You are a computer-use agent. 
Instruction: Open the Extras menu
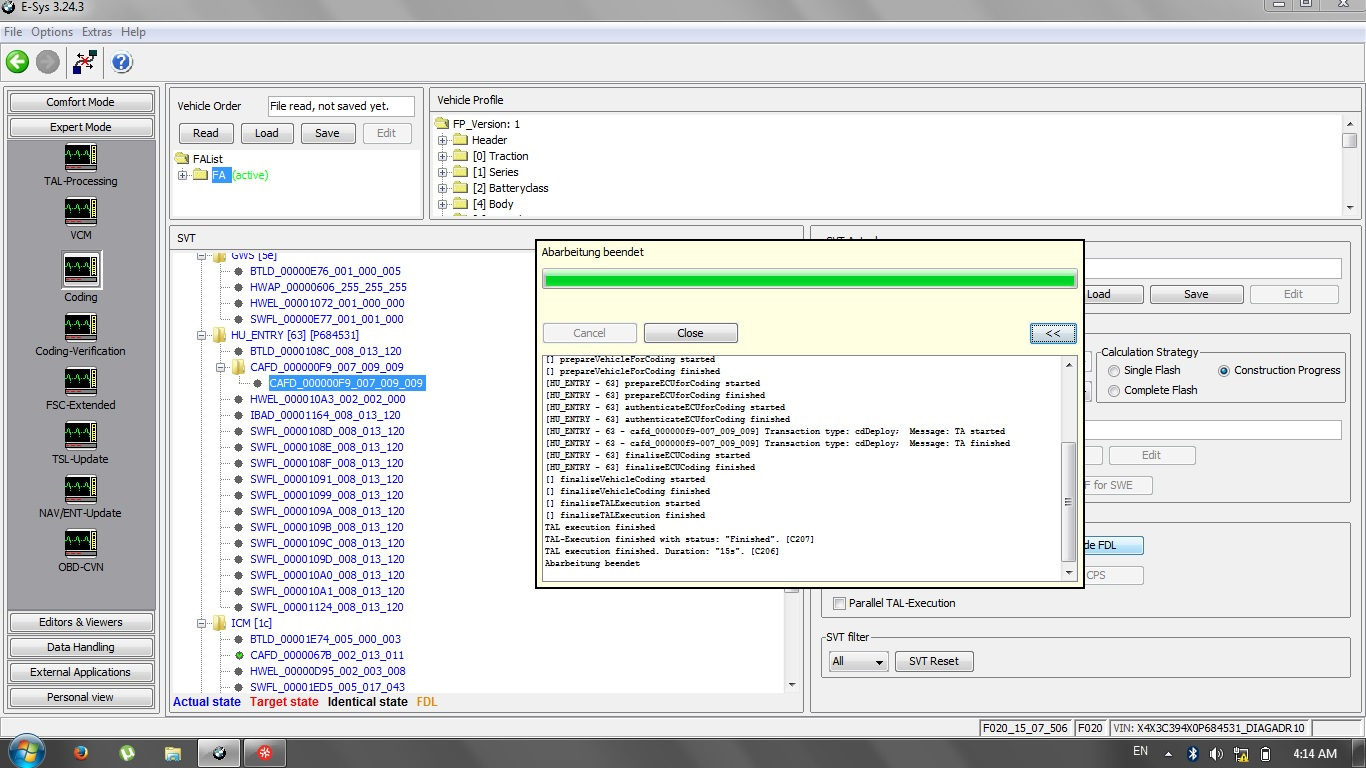(x=97, y=32)
